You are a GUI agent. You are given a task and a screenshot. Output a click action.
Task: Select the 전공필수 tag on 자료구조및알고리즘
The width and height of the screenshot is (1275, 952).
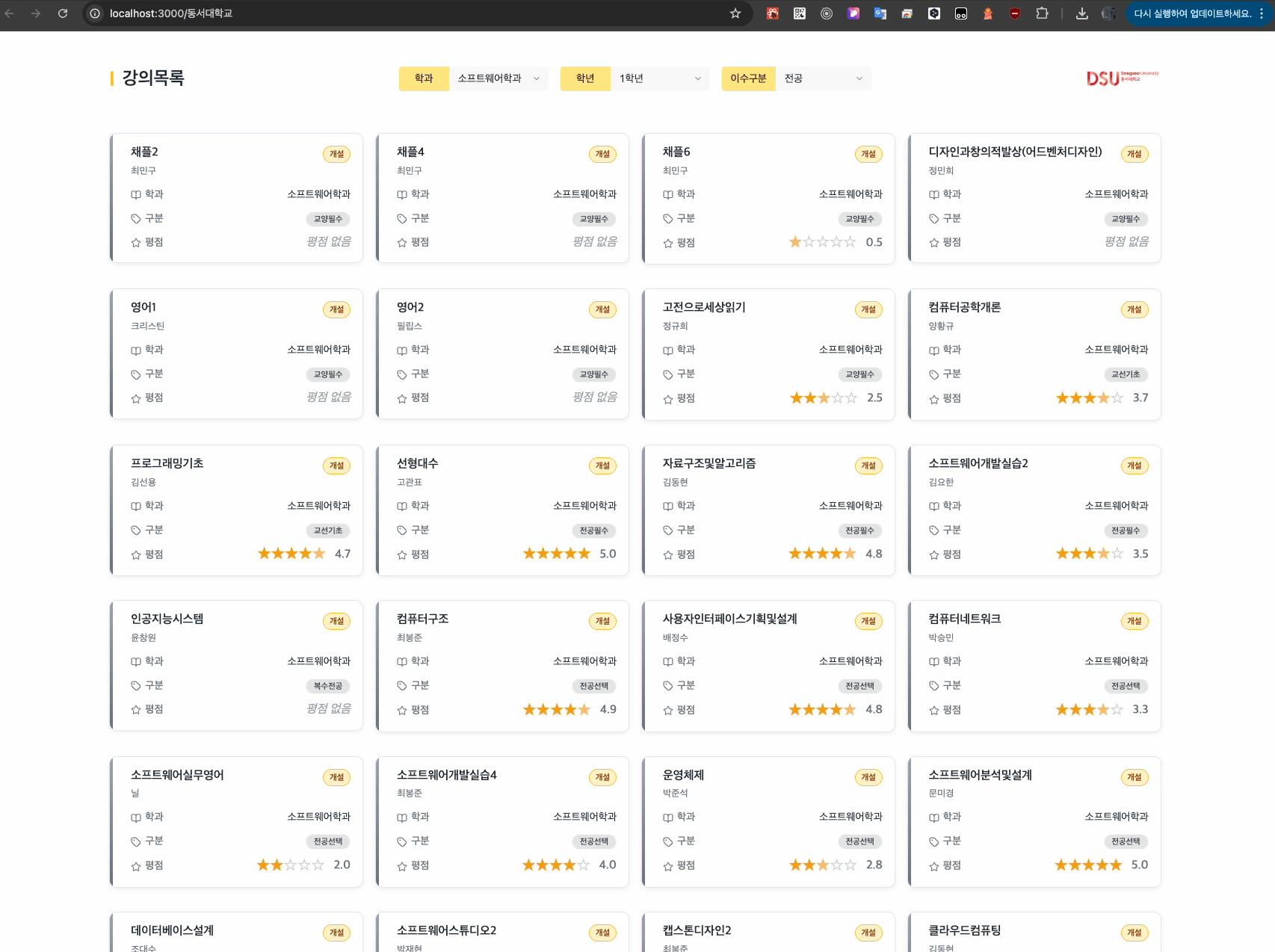pos(859,531)
